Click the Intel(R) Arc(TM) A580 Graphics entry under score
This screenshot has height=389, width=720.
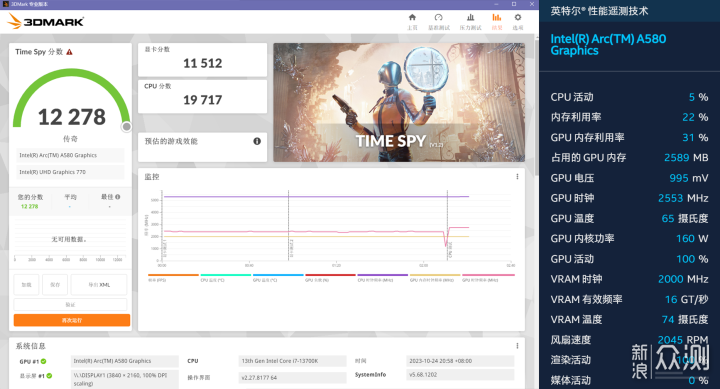click(x=70, y=155)
